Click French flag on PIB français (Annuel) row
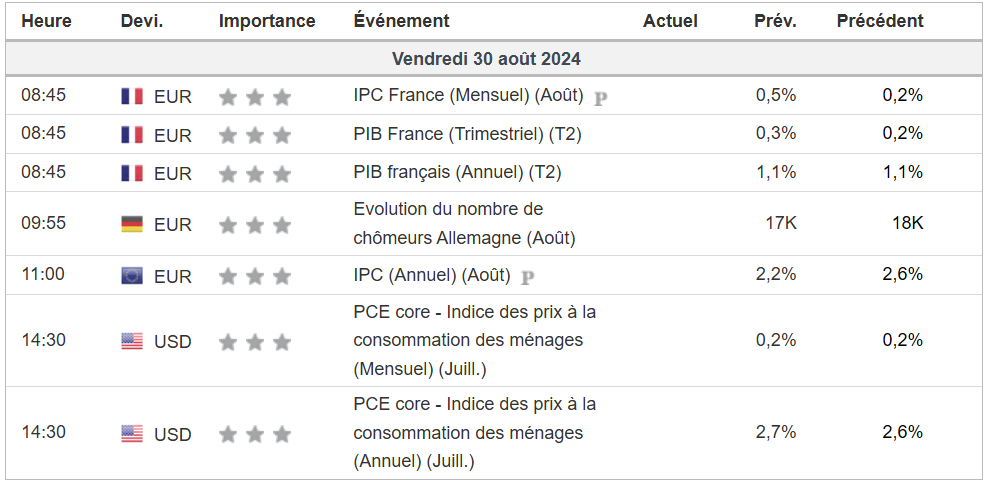The width and height of the screenshot is (996, 480). pos(132,173)
